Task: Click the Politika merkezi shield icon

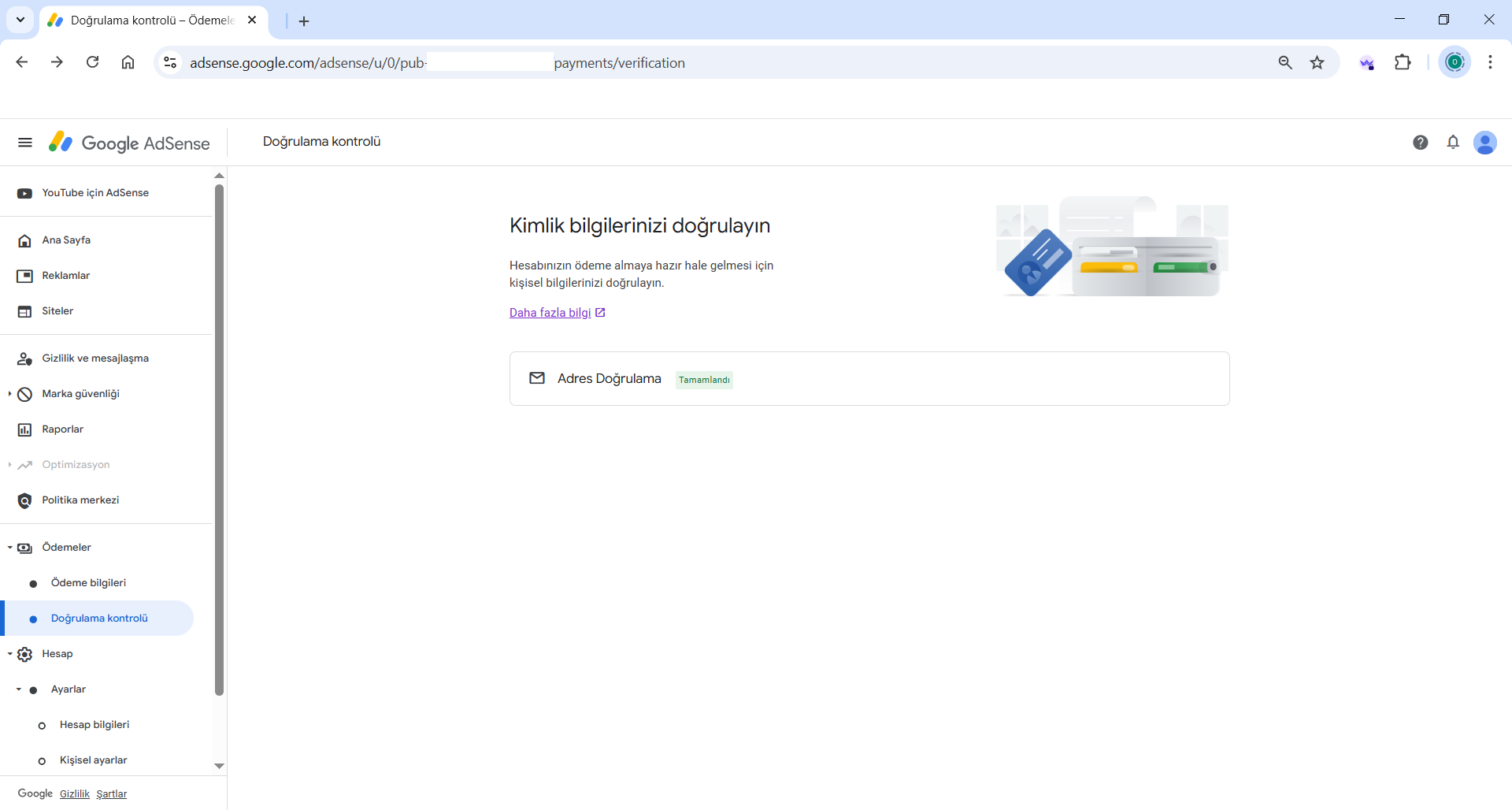Action: tap(24, 500)
